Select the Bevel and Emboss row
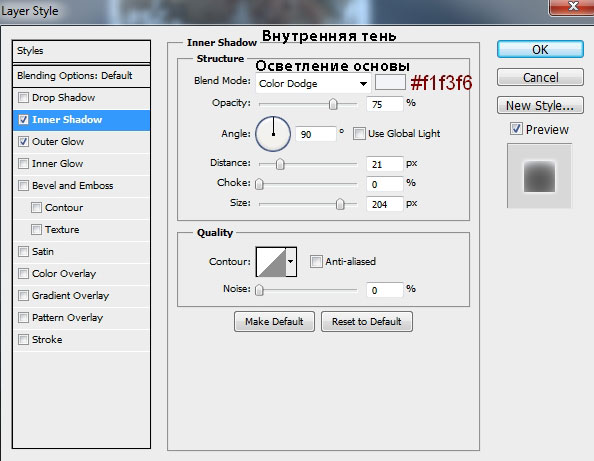The image size is (594, 461). coord(81,186)
